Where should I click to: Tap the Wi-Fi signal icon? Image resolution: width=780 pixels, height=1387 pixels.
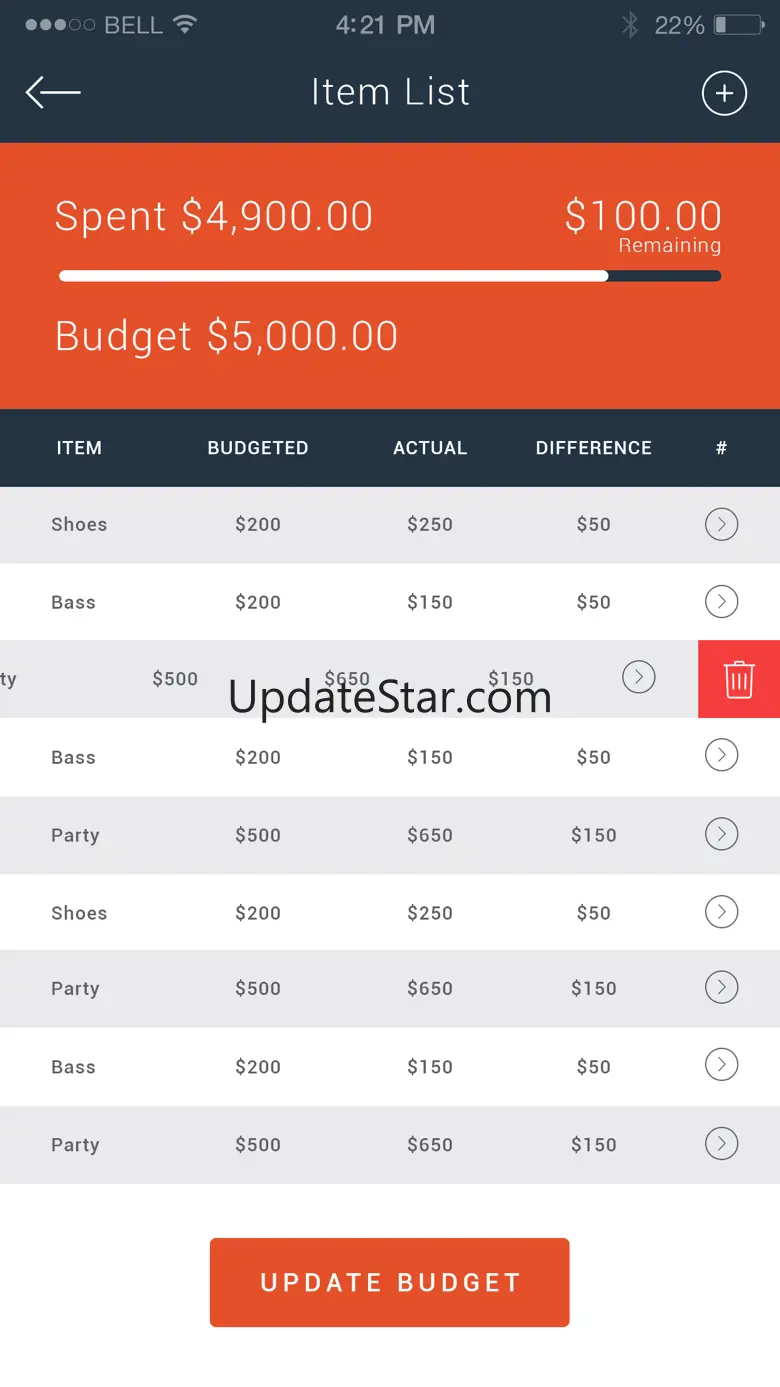pos(184,24)
